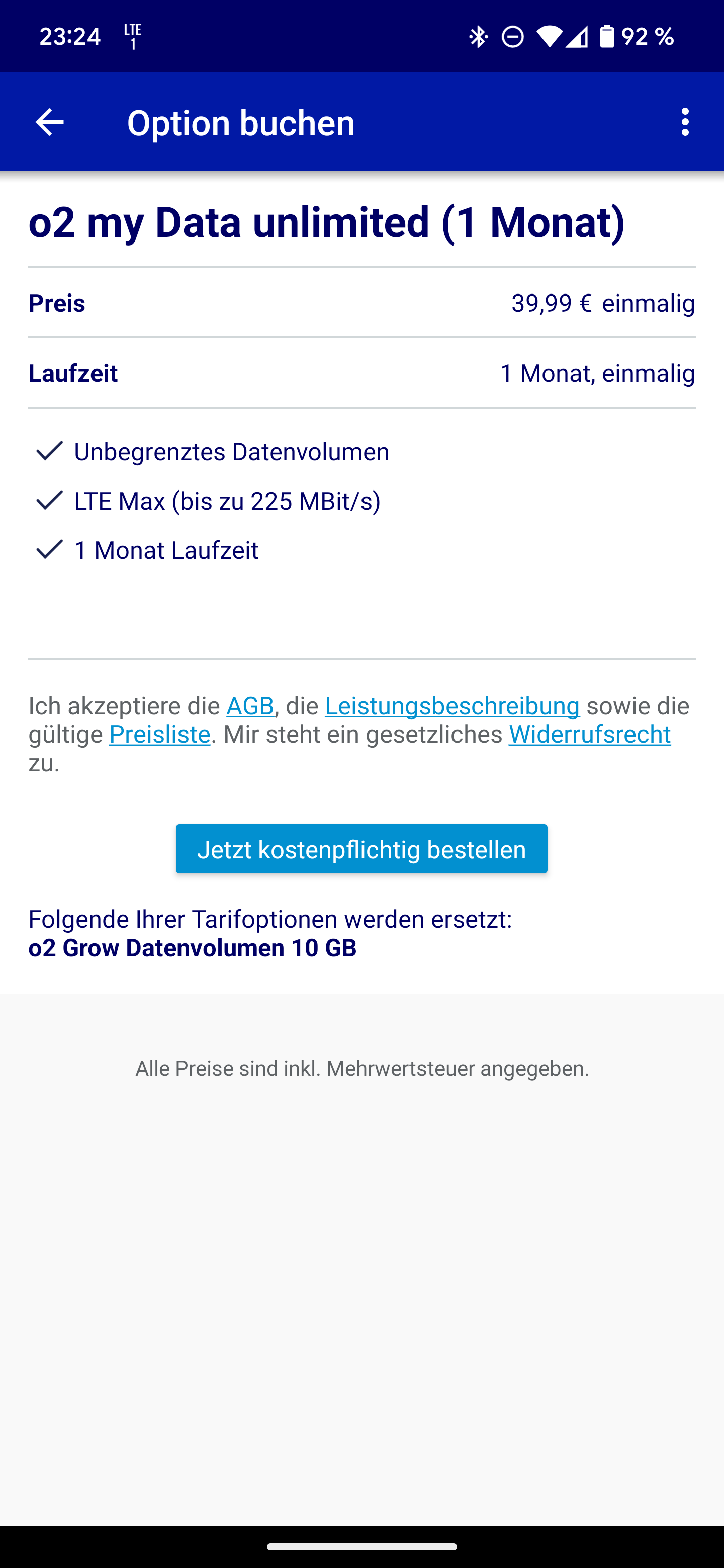This screenshot has width=724, height=1568.
Task: Tap o2 Grow Datenvolumen 10 GB text
Action: point(193,948)
